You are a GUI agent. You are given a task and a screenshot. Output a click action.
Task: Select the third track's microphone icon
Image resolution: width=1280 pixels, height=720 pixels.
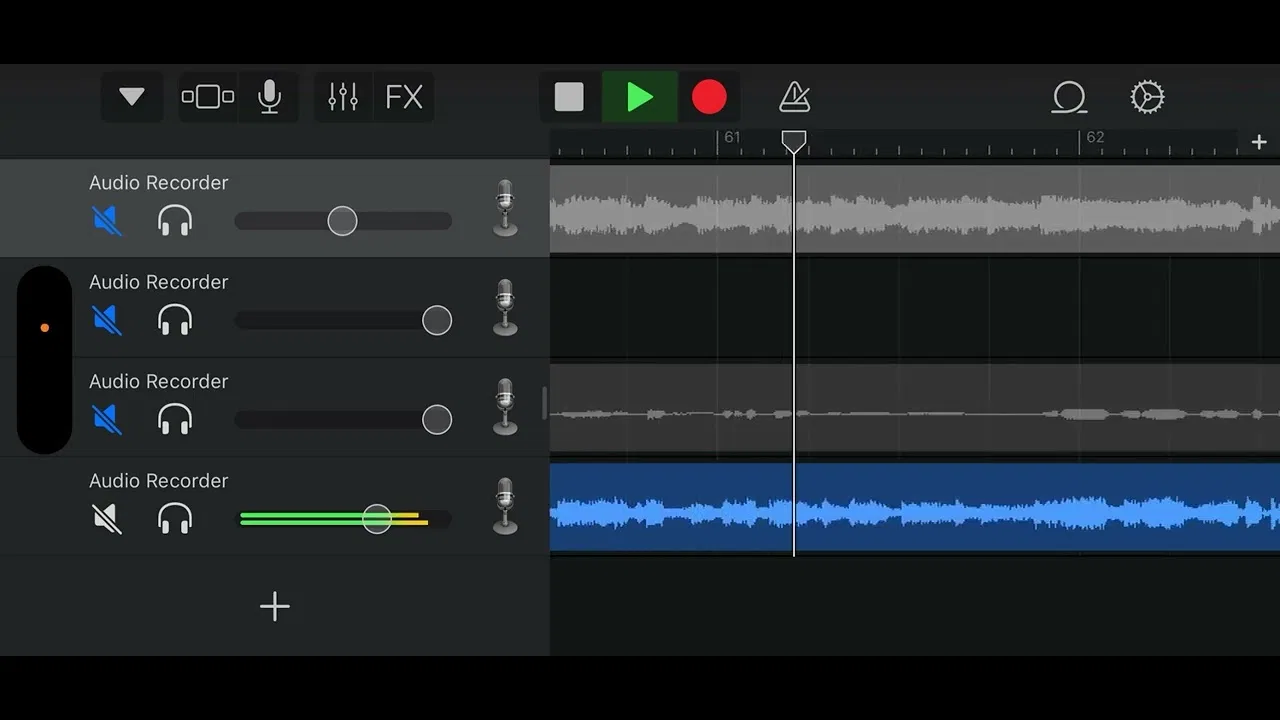point(506,406)
